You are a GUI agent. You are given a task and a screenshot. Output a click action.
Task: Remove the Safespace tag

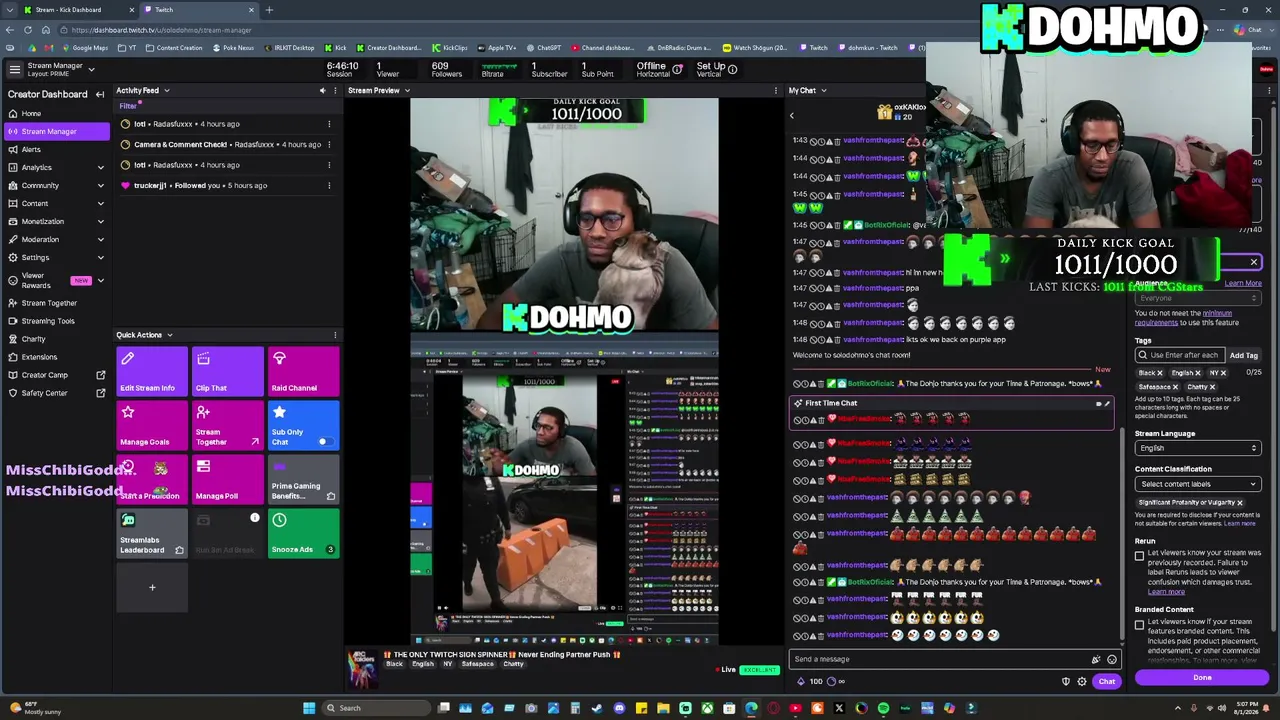(1175, 387)
